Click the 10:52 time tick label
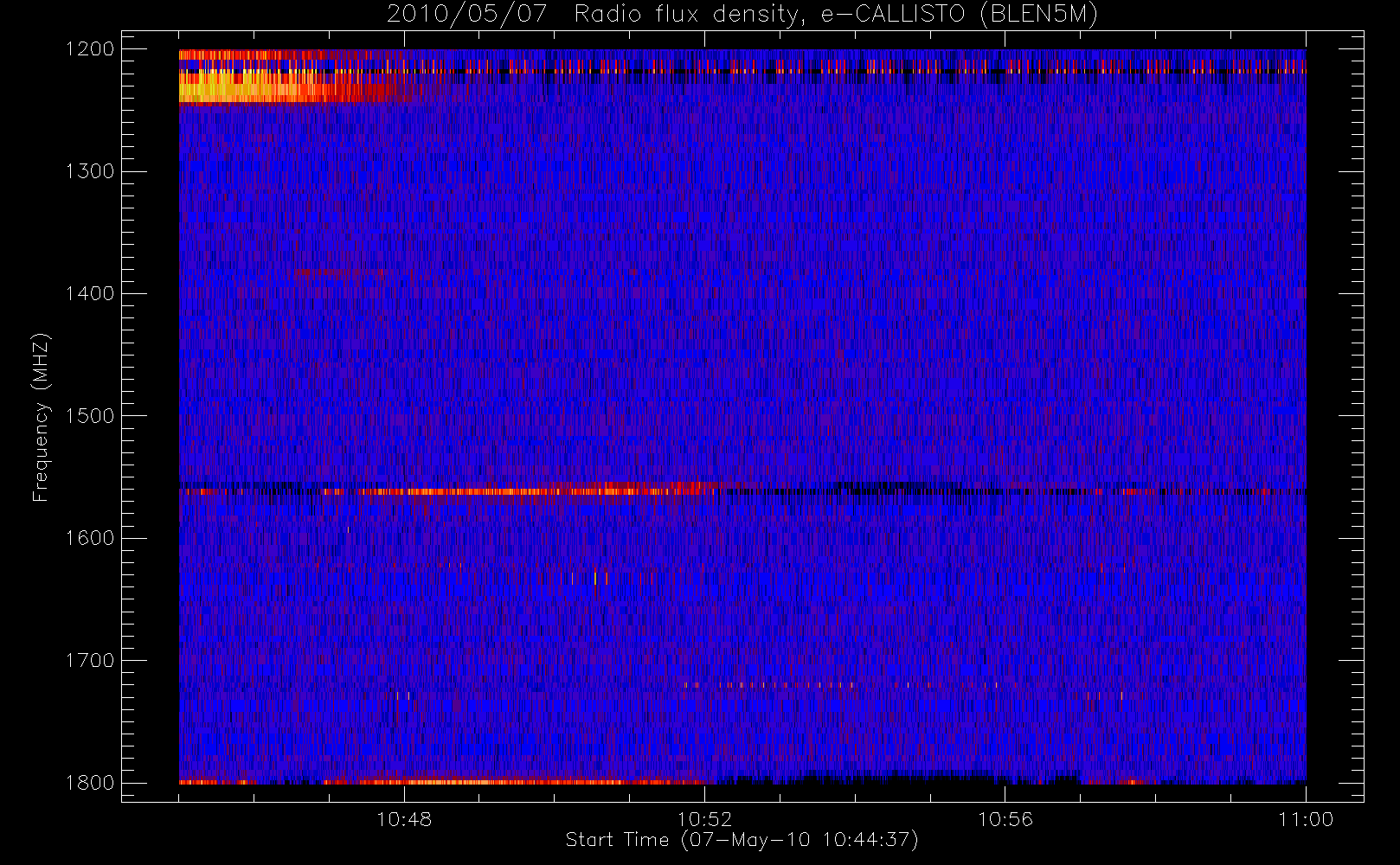The height and width of the screenshot is (865, 1400). (x=704, y=819)
